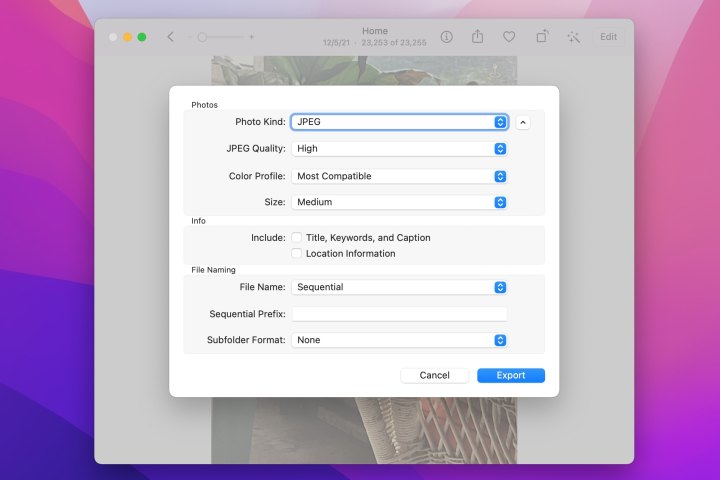Enable Title, Keywords, and Caption checkbox
Image resolution: width=720 pixels, height=480 pixels.
tap(296, 238)
